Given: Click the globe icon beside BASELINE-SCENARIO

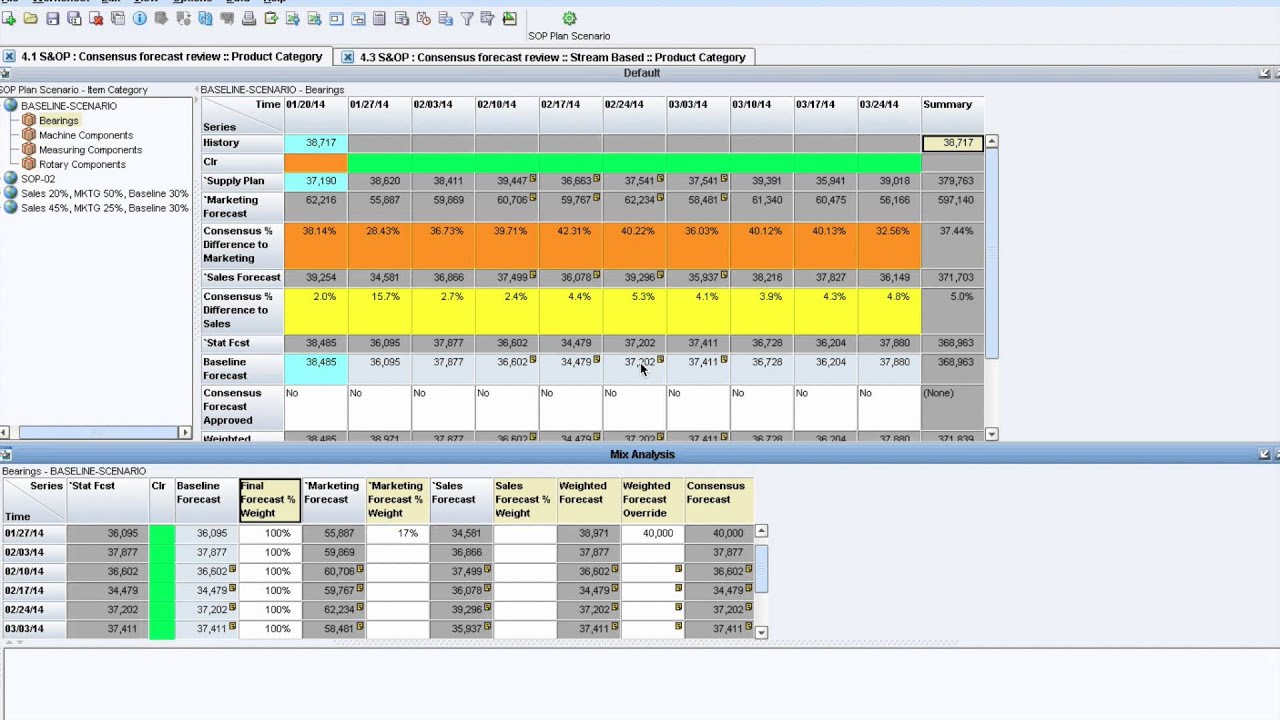Looking at the screenshot, I should point(10,106).
